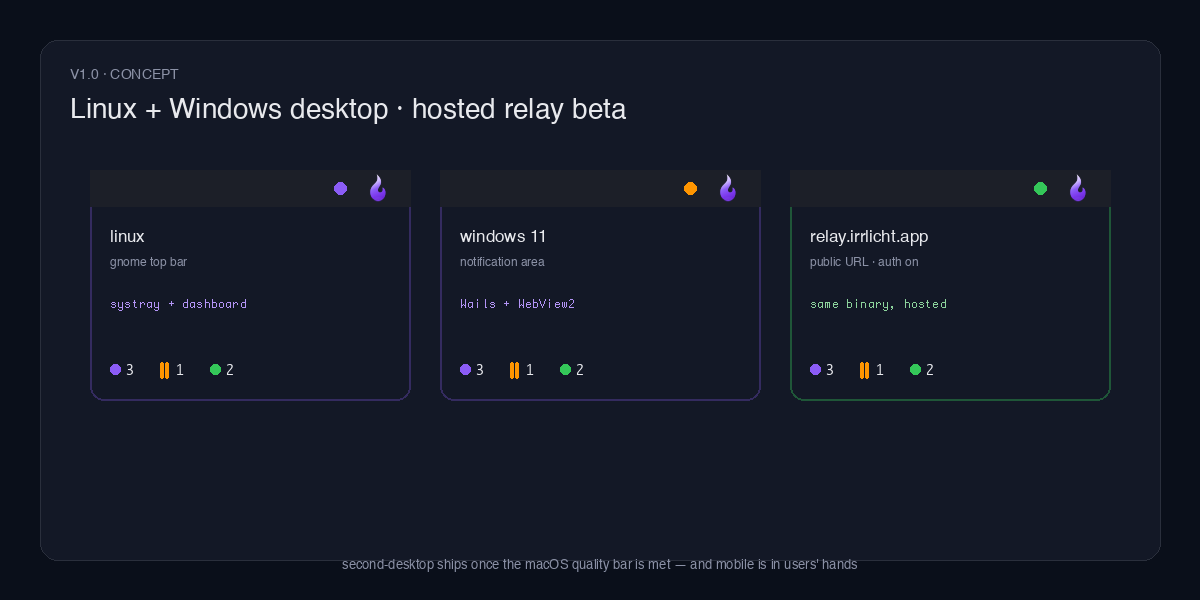Click purple dot count 3 in windows 11 card
The width and height of the screenshot is (1200, 600).
pos(472,370)
